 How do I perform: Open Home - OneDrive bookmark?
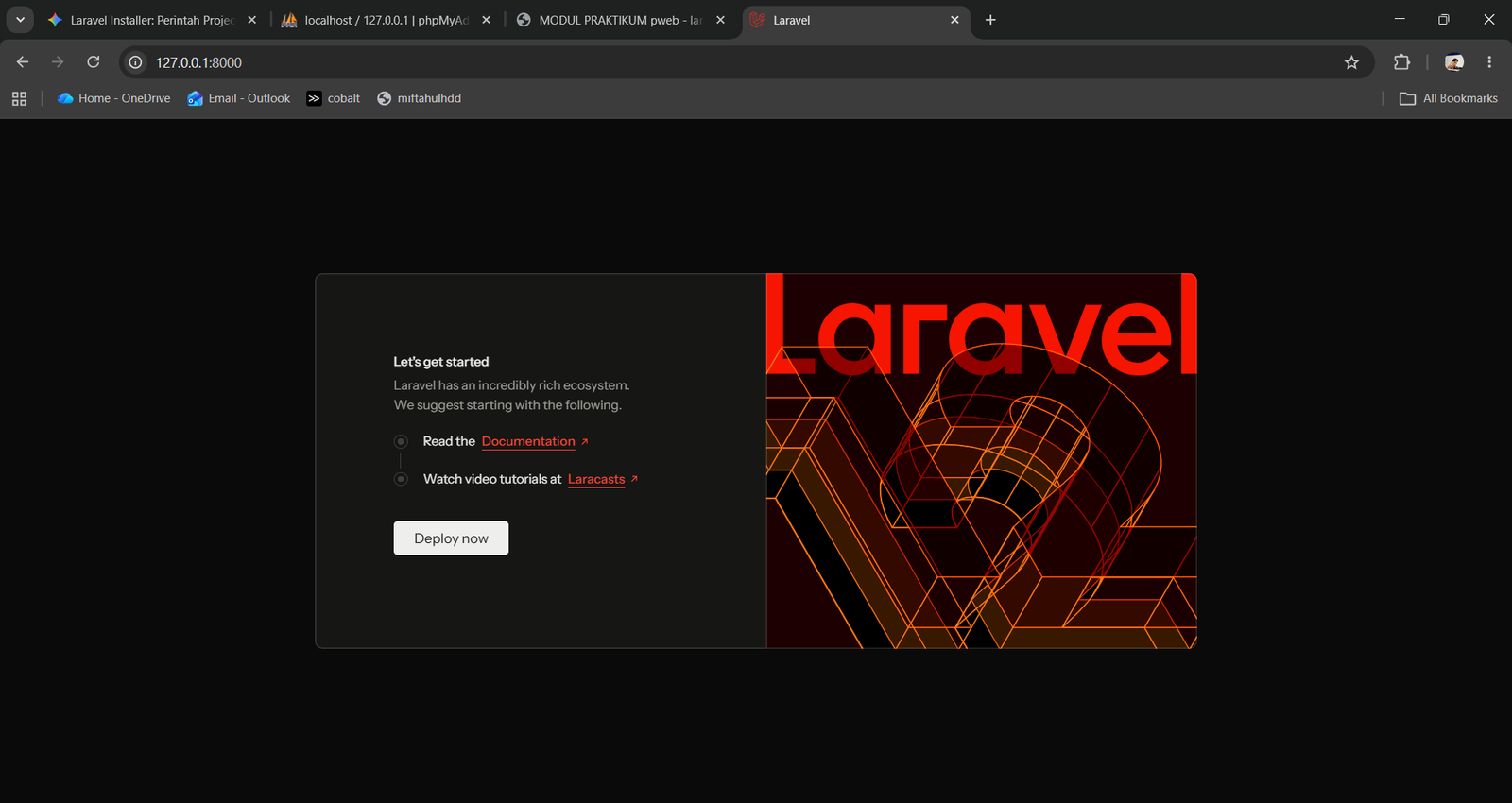point(114,98)
